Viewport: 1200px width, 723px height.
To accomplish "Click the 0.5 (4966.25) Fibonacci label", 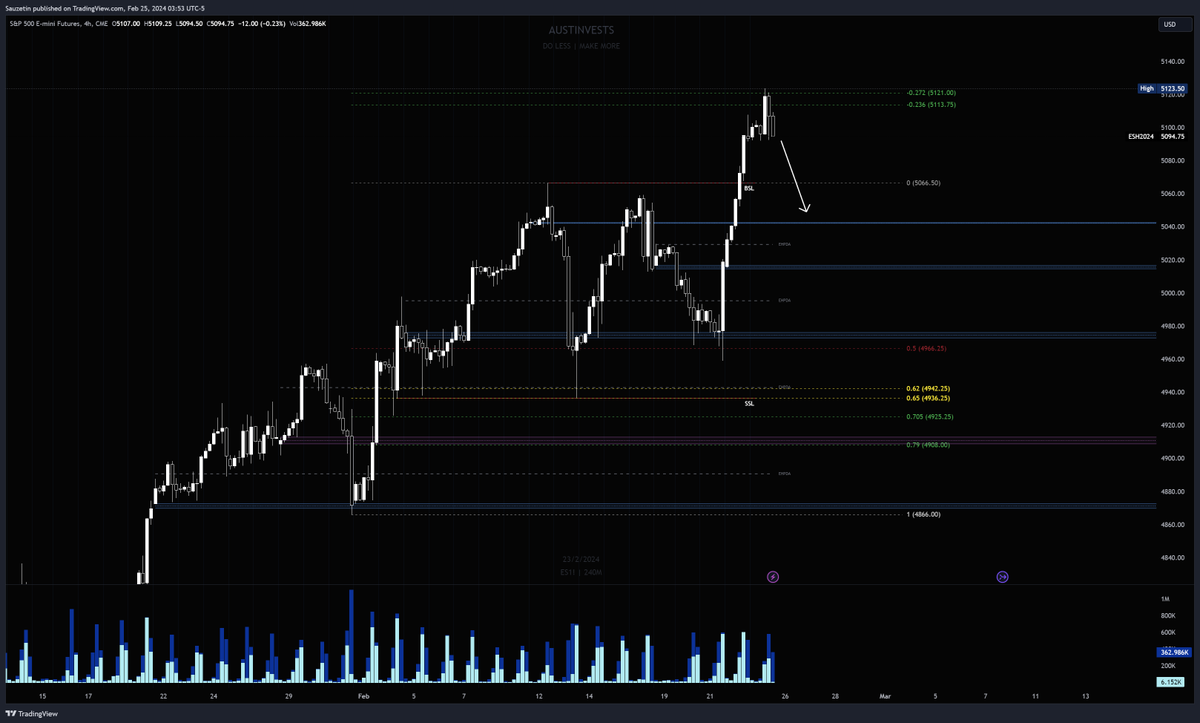I will click(926, 348).
